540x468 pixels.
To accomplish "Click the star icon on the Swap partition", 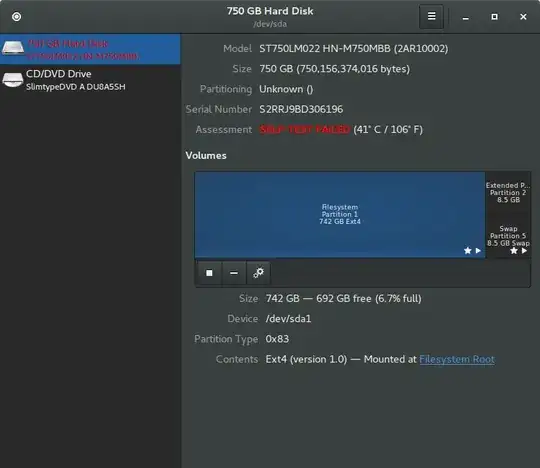I will tap(513, 250).
